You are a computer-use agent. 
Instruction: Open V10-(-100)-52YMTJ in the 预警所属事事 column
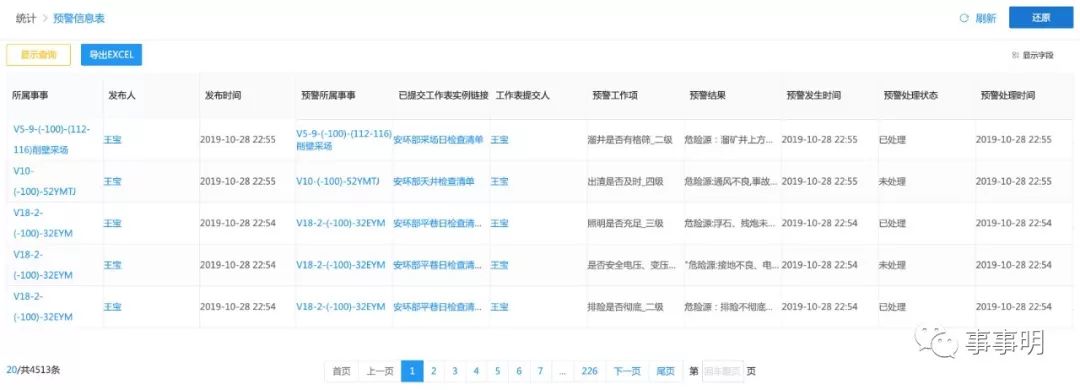tap(337, 181)
